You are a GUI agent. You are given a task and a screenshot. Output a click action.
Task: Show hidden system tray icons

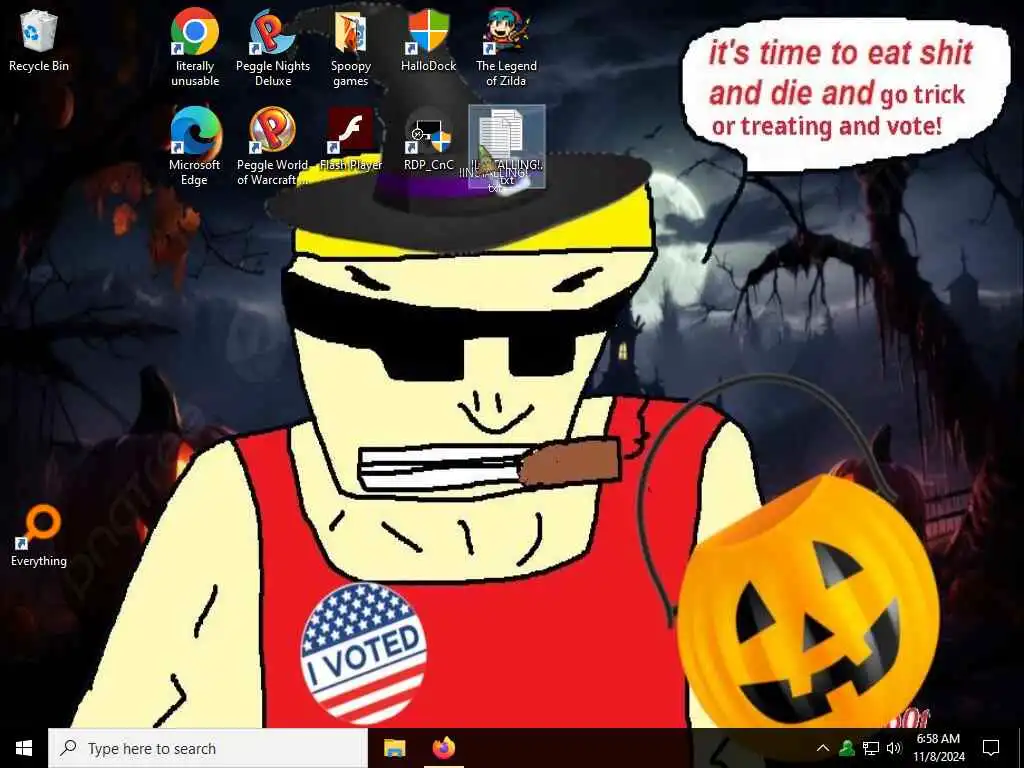point(823,748)
